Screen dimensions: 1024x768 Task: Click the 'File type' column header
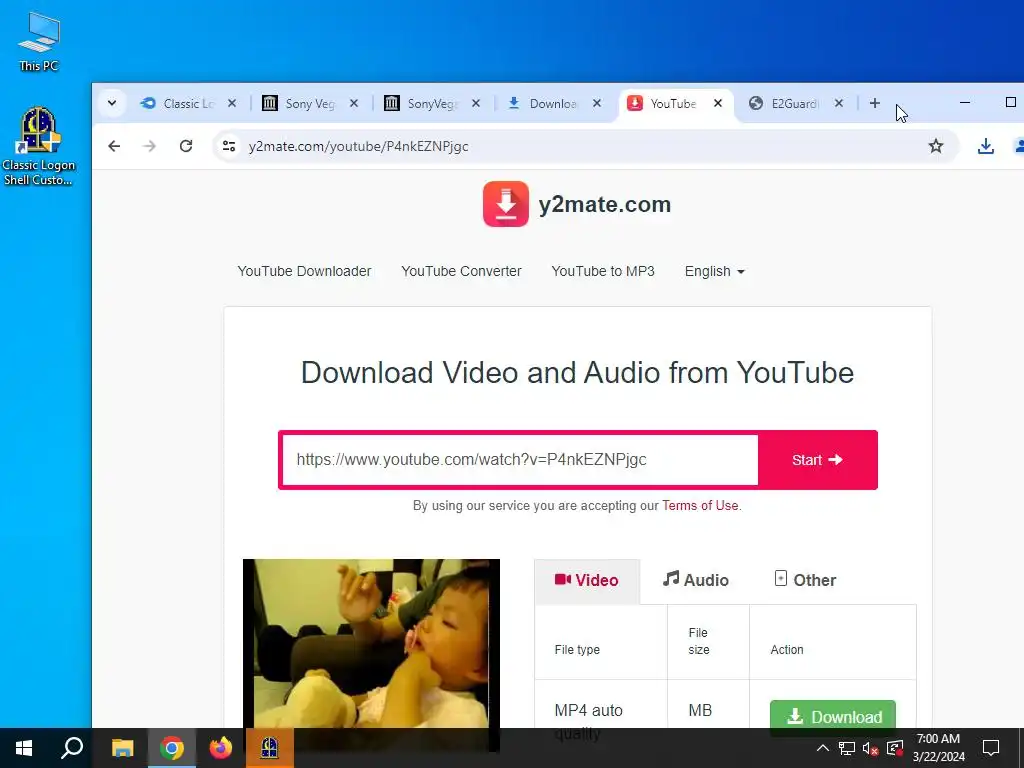click(x=577, y=650)
